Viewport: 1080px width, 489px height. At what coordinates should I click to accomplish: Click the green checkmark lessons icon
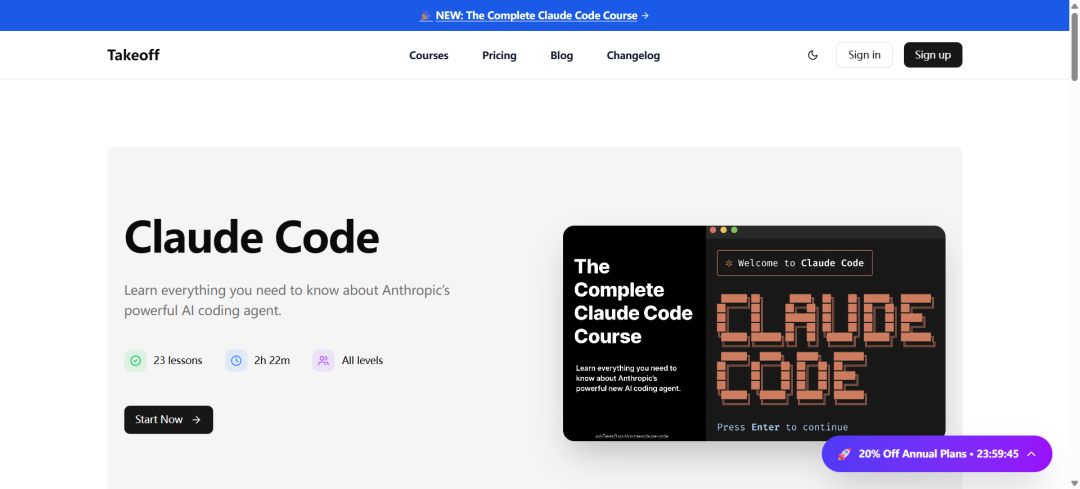[136, 360]
